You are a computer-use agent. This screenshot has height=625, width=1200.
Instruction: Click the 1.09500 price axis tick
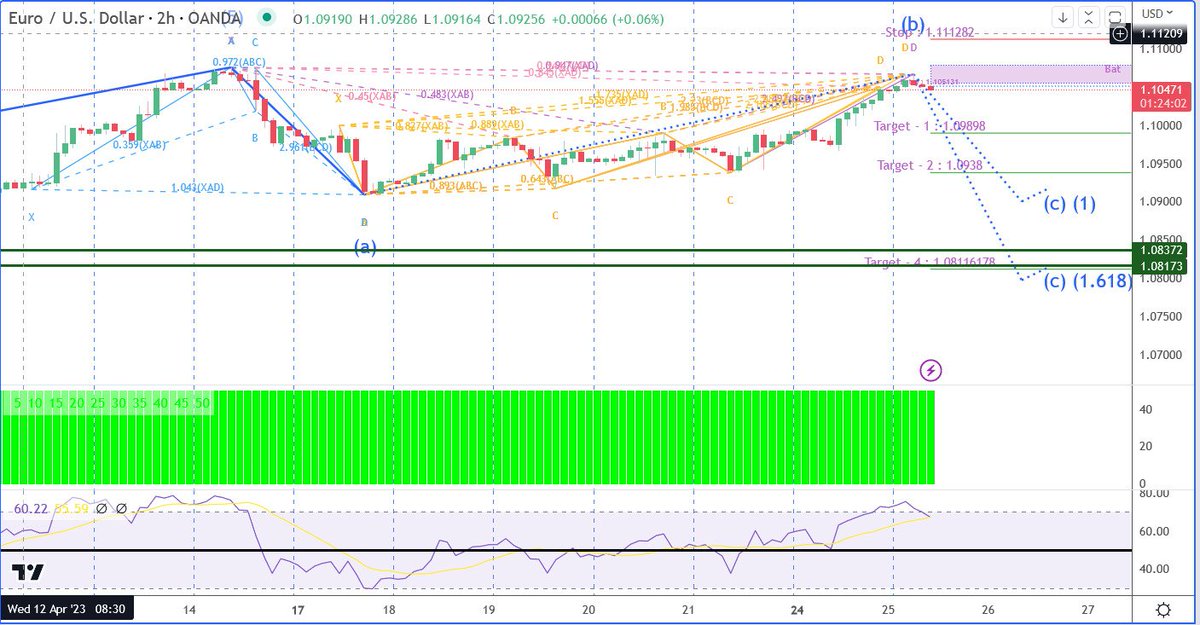point(1161,163)
